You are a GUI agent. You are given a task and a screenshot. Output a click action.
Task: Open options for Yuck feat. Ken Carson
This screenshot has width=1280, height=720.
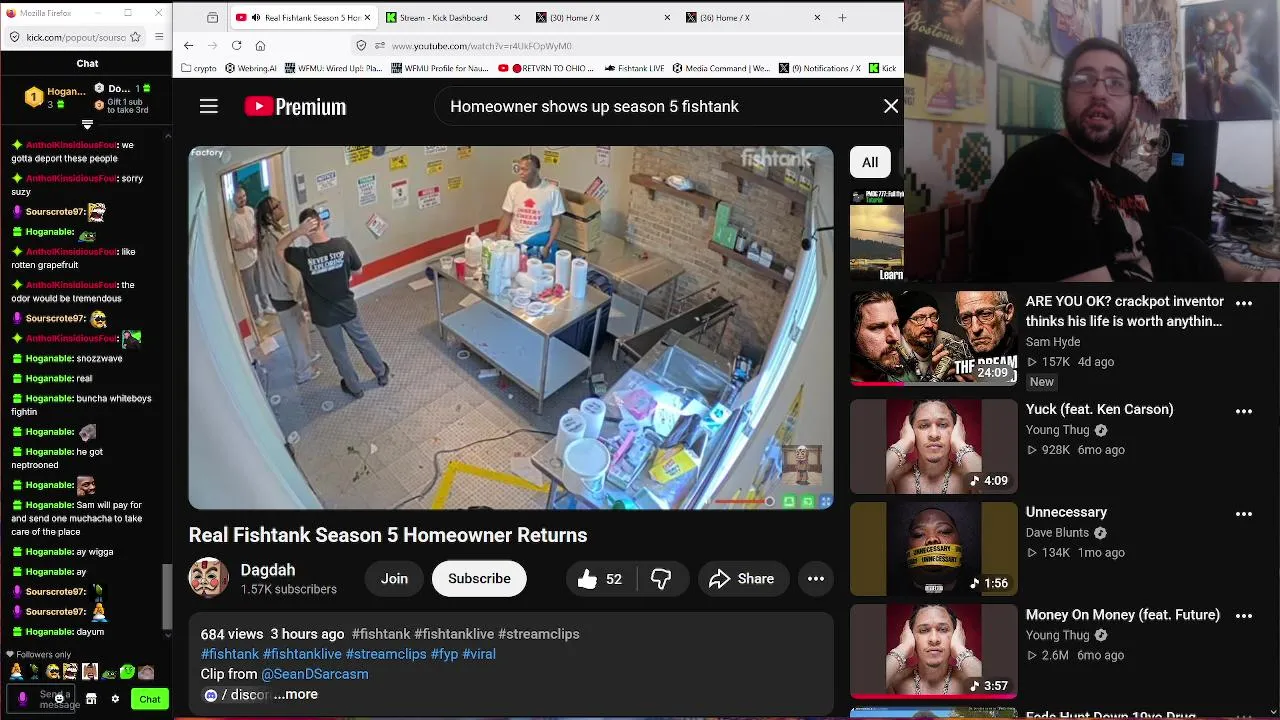pos(1244,411)
